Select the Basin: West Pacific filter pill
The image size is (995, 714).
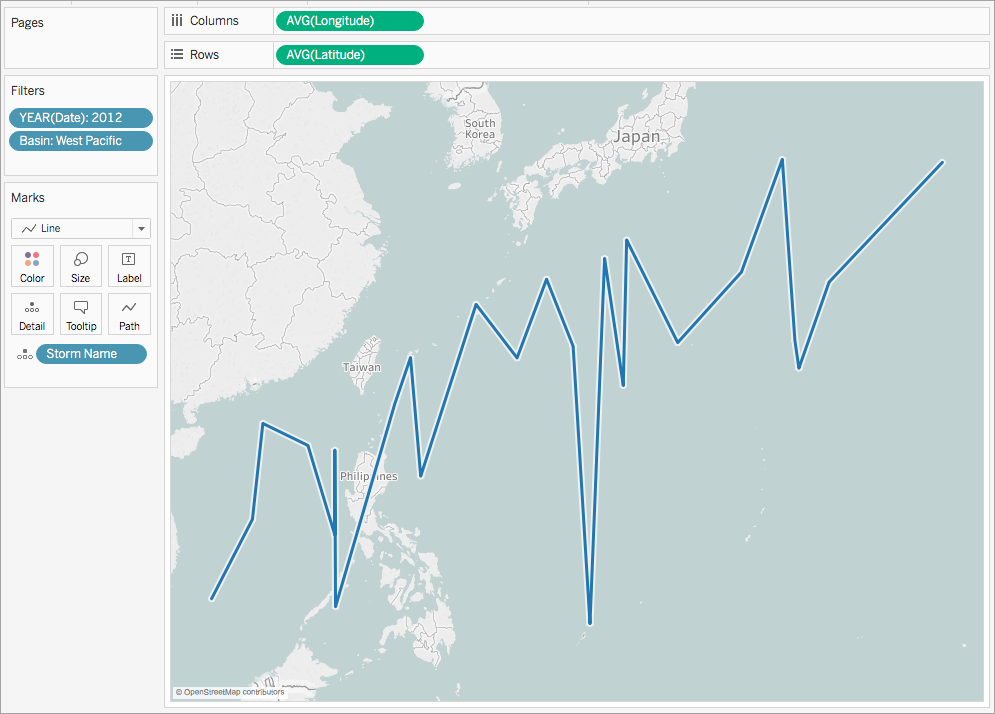click(81, 141)
